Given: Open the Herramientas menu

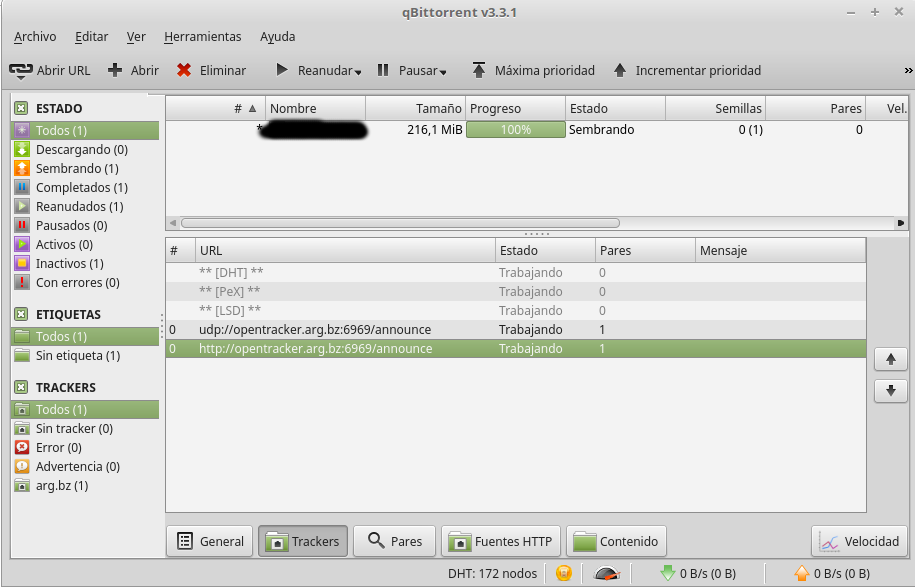Looking at the screenshot, I should click(202, 36).
